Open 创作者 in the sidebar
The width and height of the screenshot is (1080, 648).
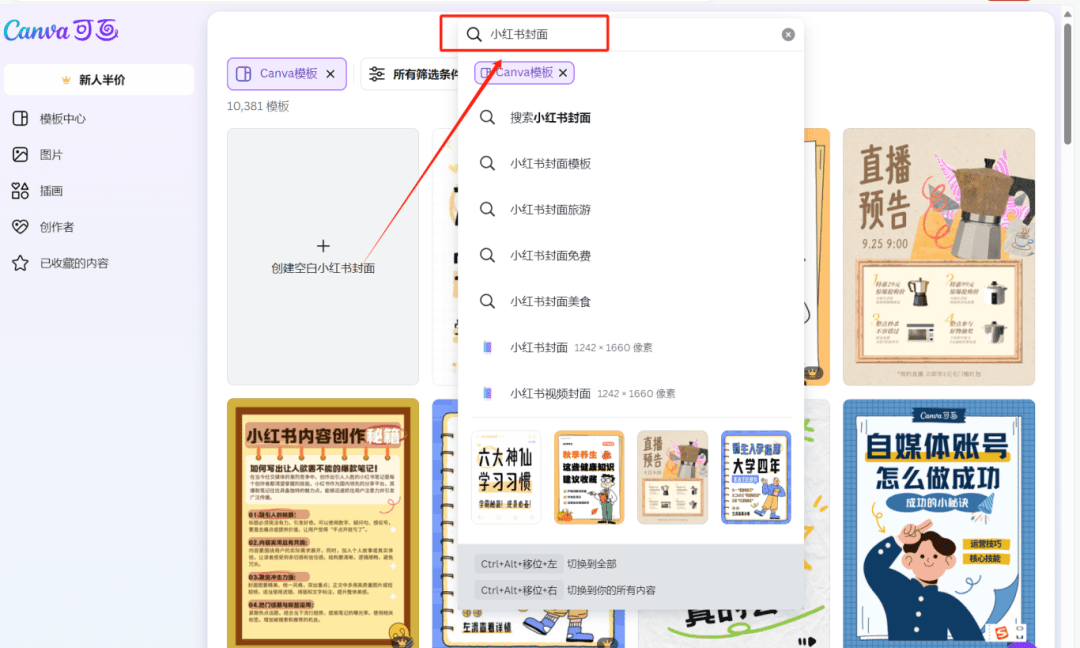(x=56, y=227)
